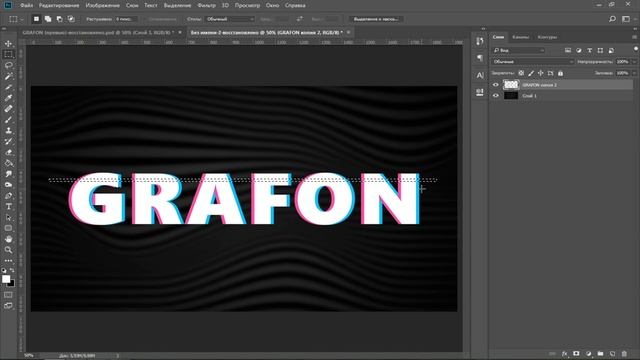Open the Фильтр menu
The image size is (640, 360).
(206, 5)
